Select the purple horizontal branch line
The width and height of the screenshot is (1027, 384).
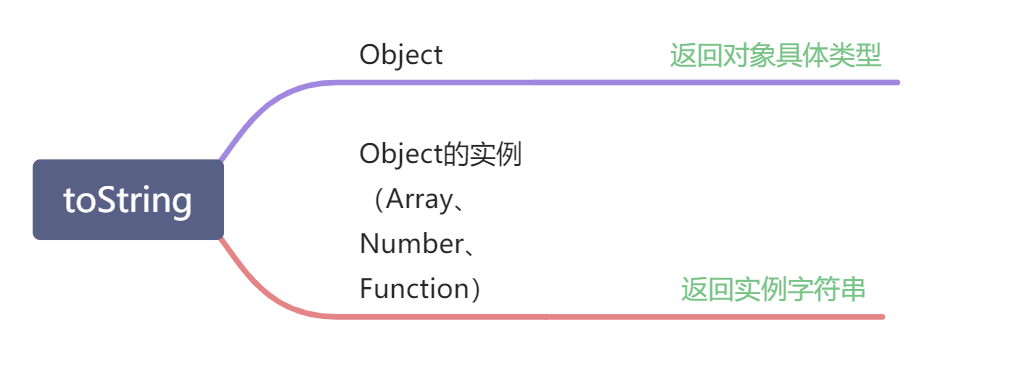619,82
